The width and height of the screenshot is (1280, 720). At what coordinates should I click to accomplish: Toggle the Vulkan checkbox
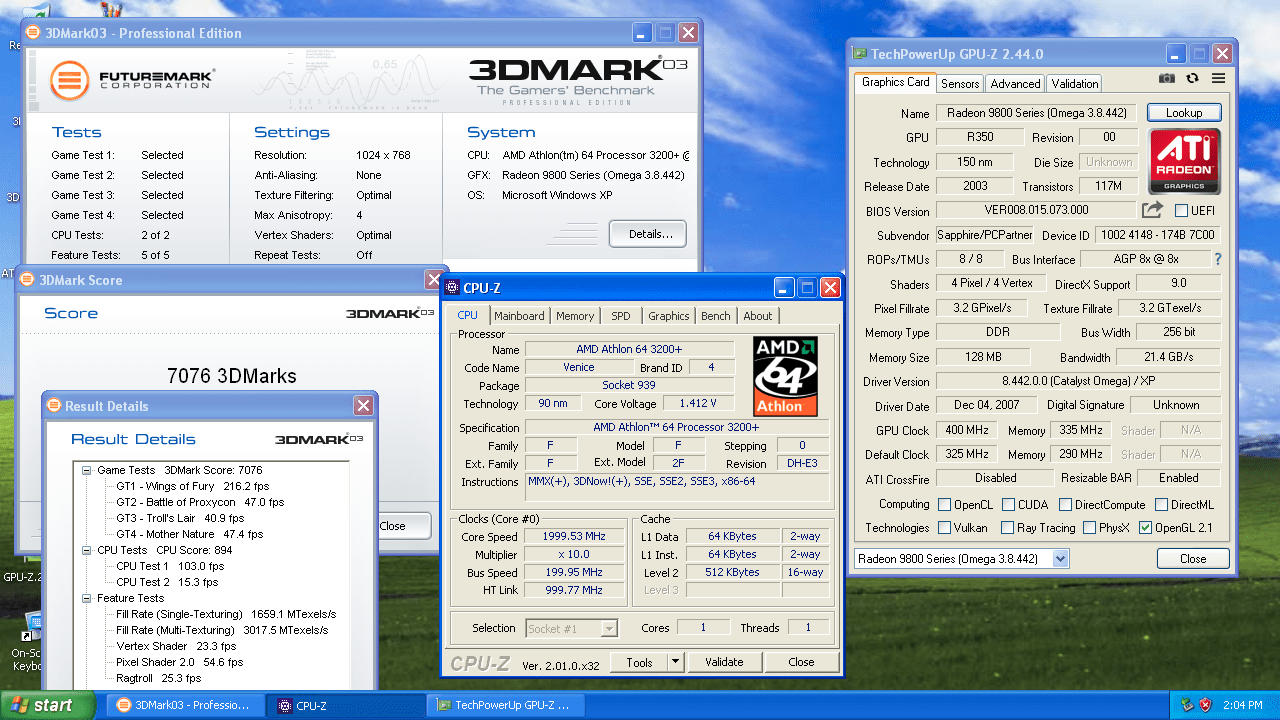point(945,528)
